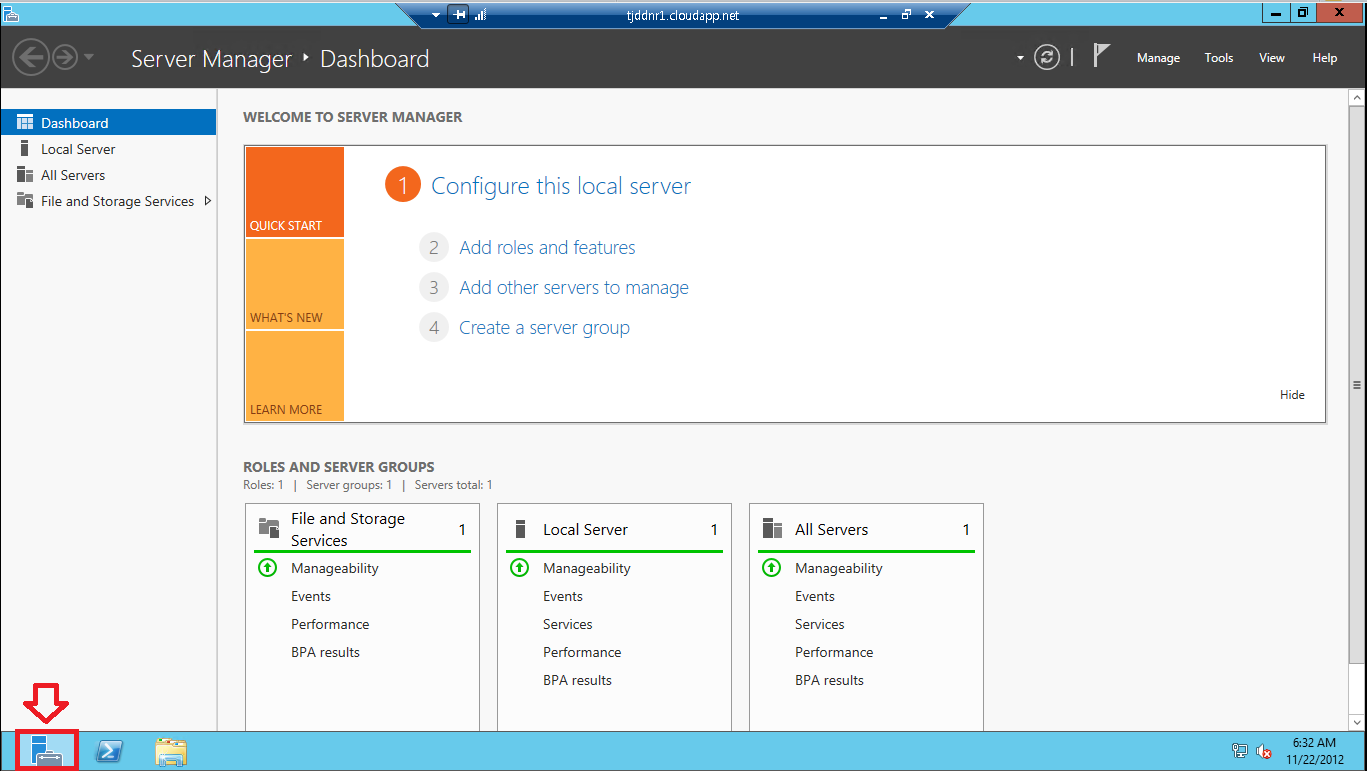Image resolution: width=1367 pixels, height=771 pixels.
Task: Click the Back navigation arrow
Action: (31, 57)
